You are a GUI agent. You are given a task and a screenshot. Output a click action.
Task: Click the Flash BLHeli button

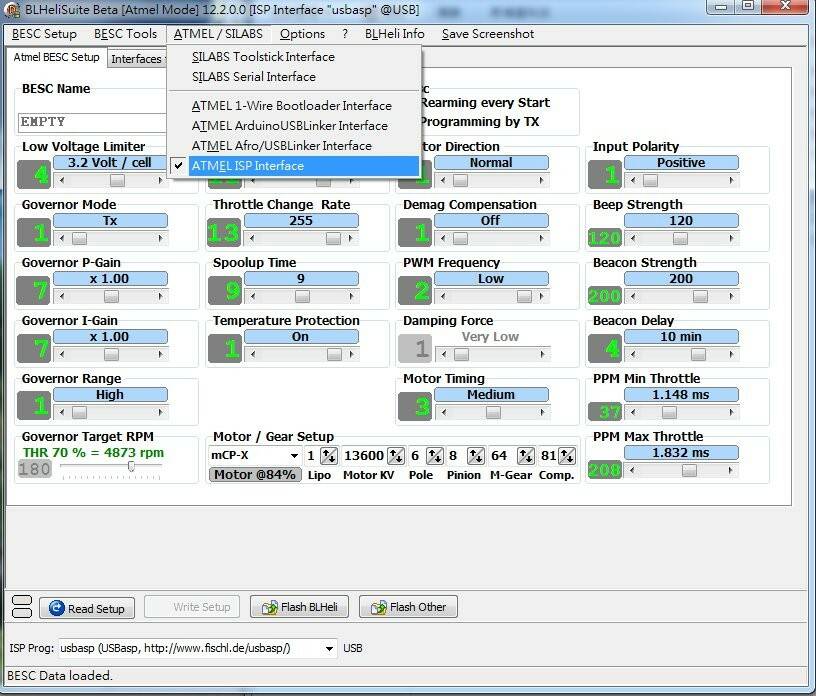(x=299, y=607)
